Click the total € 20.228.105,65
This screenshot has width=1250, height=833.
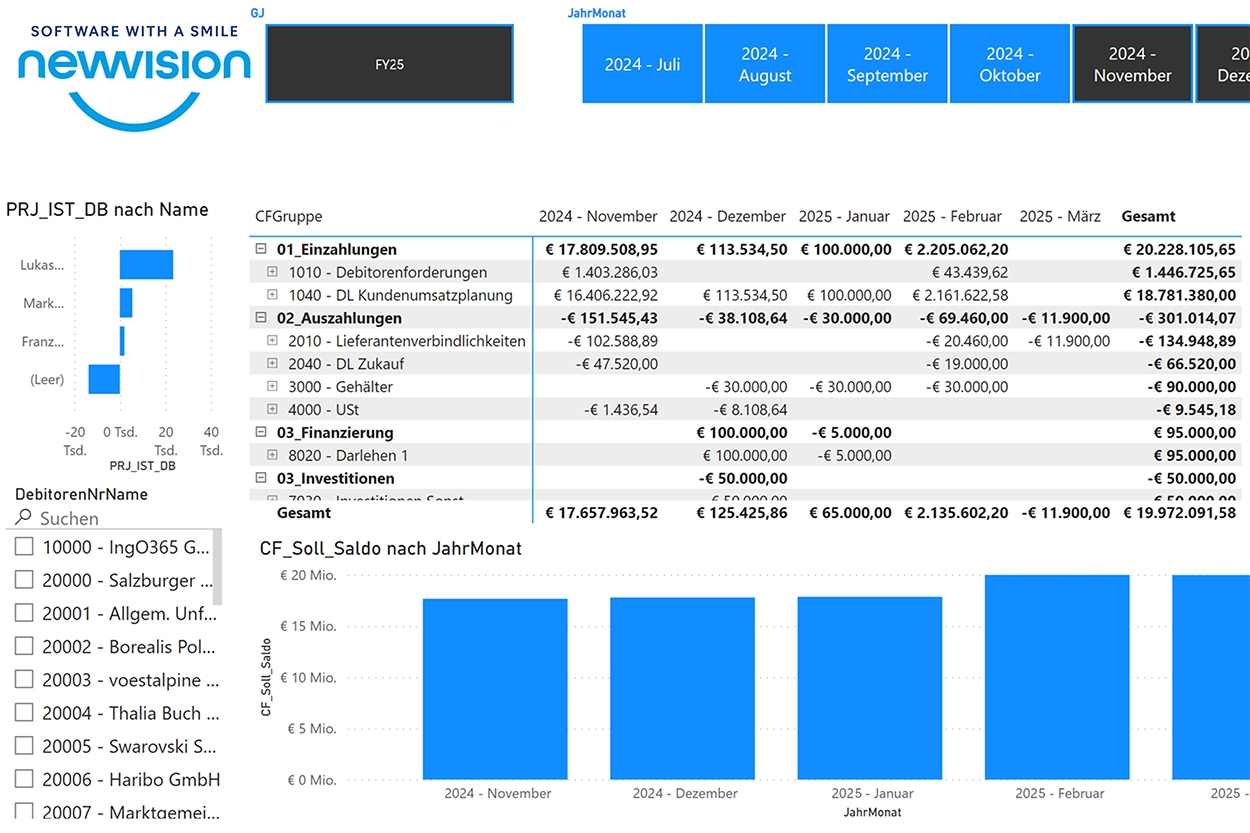1179,250
